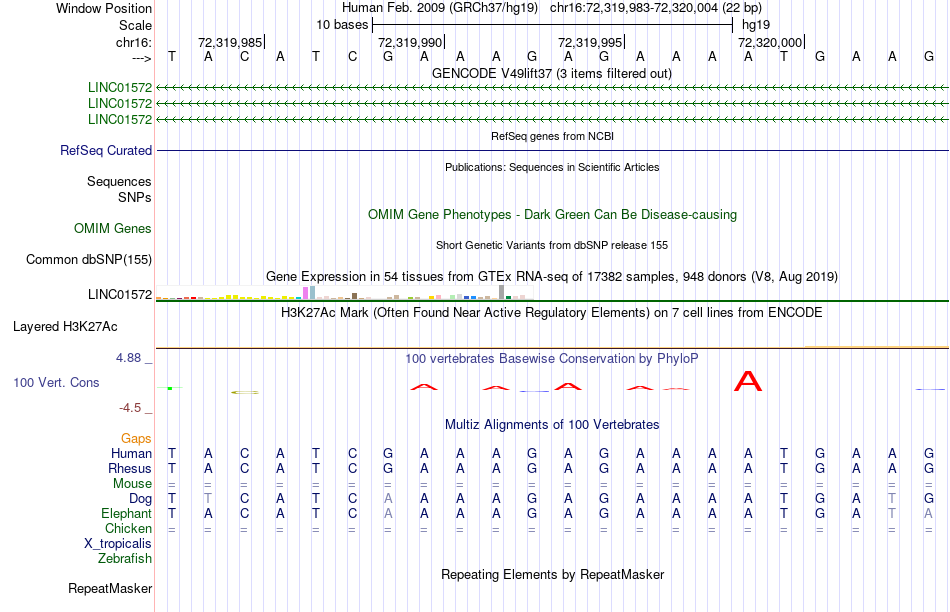Open Short Genetic Variants from dbSNP release 155 title
950x612 pixels.
552,245
